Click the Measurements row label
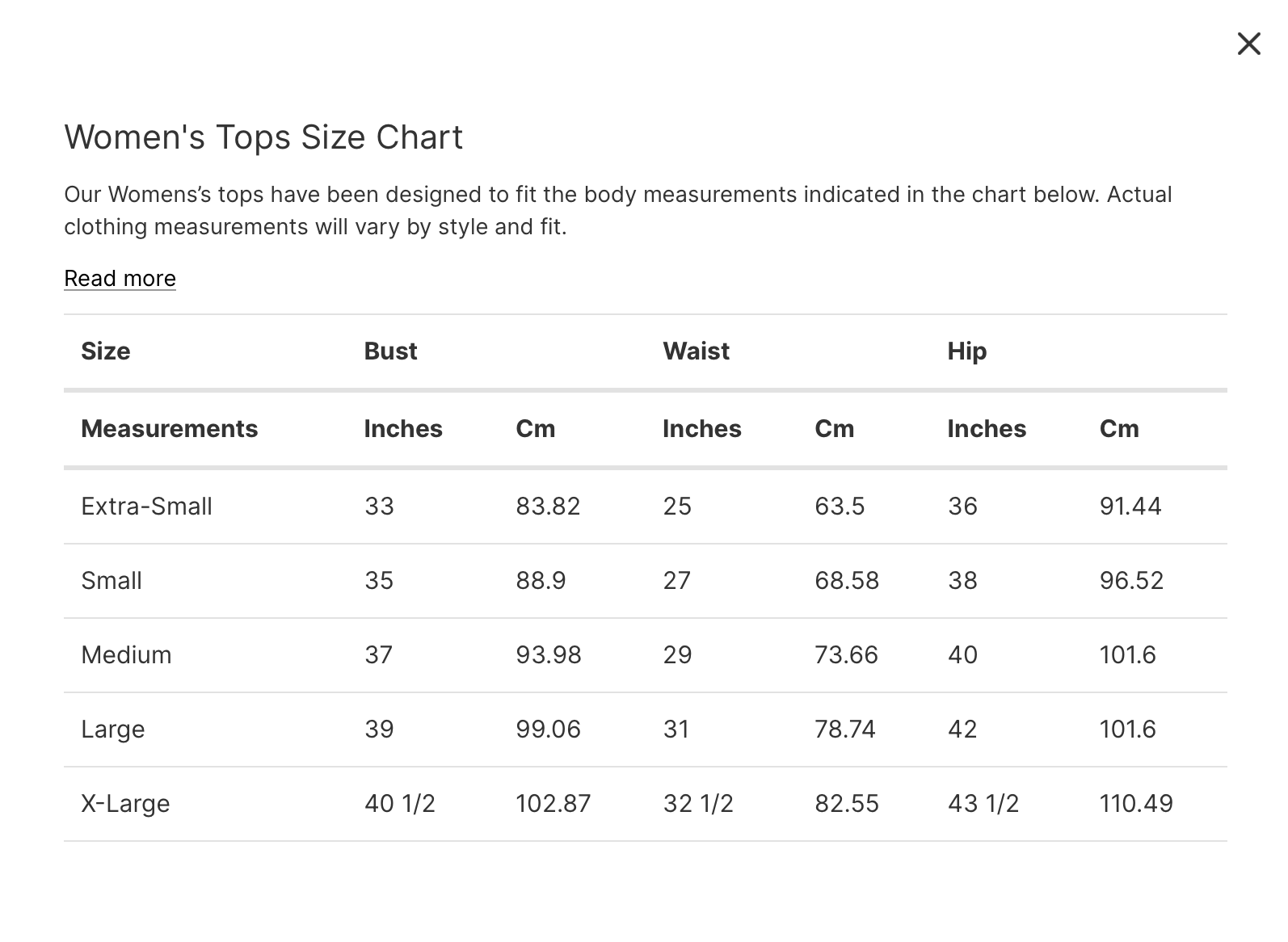Image resolution: width=1288 pixels, height=942 pixels. pos(169,429)
